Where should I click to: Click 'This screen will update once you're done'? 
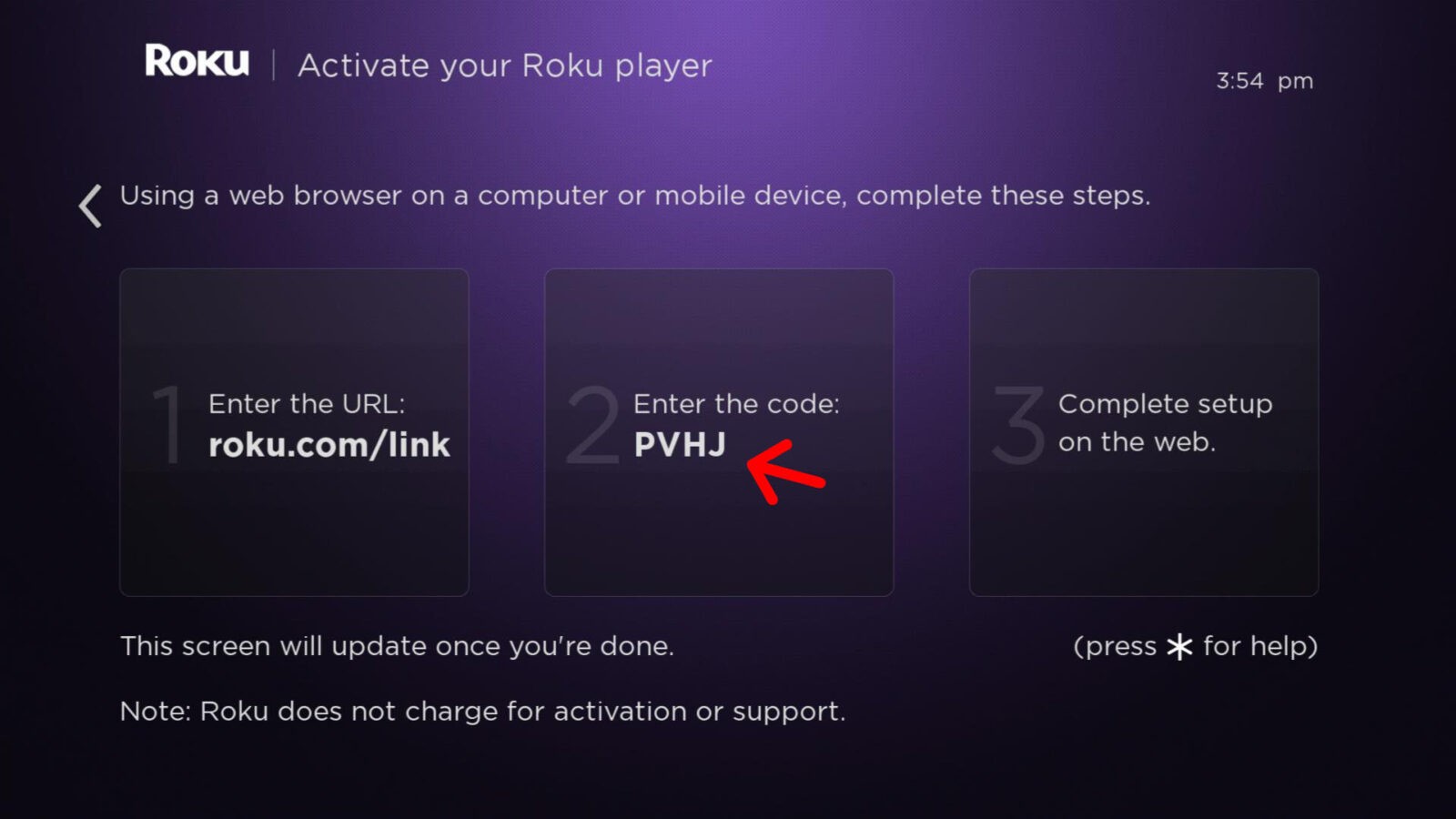[397, 646]
